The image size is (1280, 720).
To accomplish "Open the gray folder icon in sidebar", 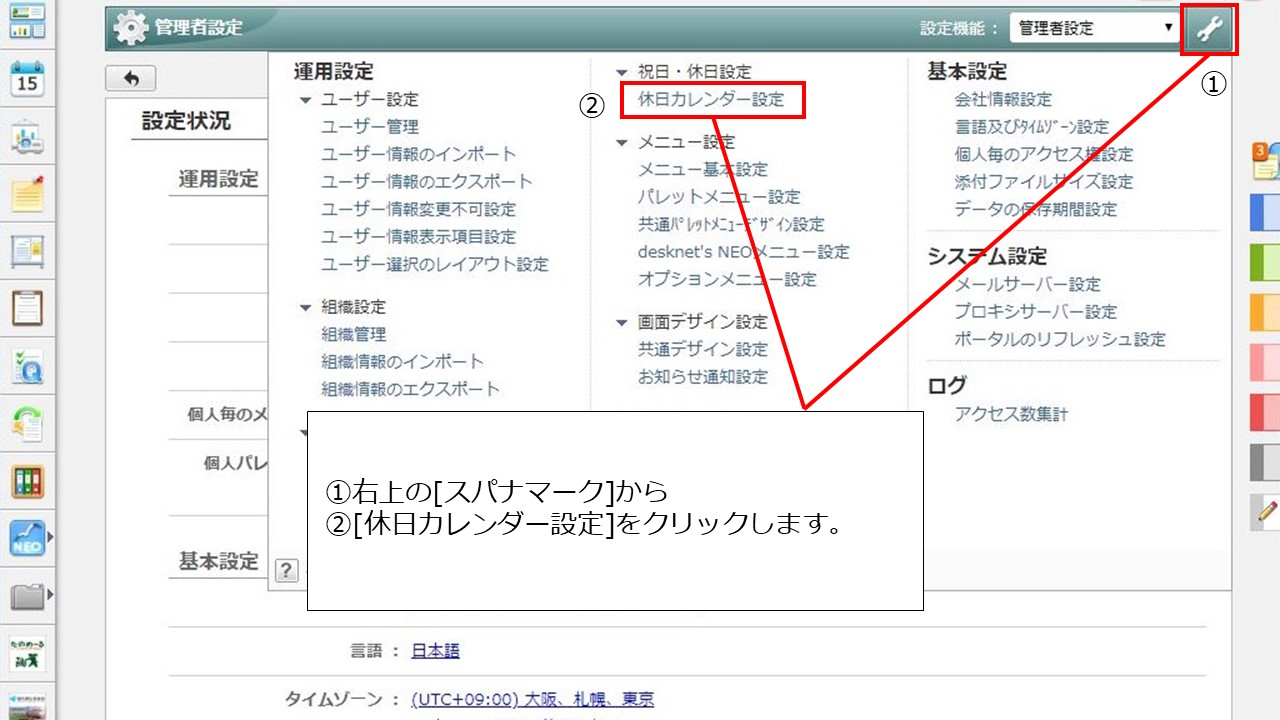I will 27,597.
